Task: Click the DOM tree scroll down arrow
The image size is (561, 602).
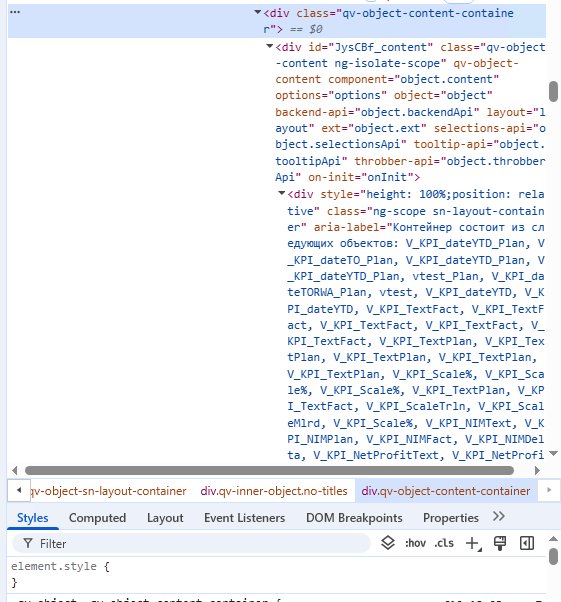Action: [x=553, y=453]
